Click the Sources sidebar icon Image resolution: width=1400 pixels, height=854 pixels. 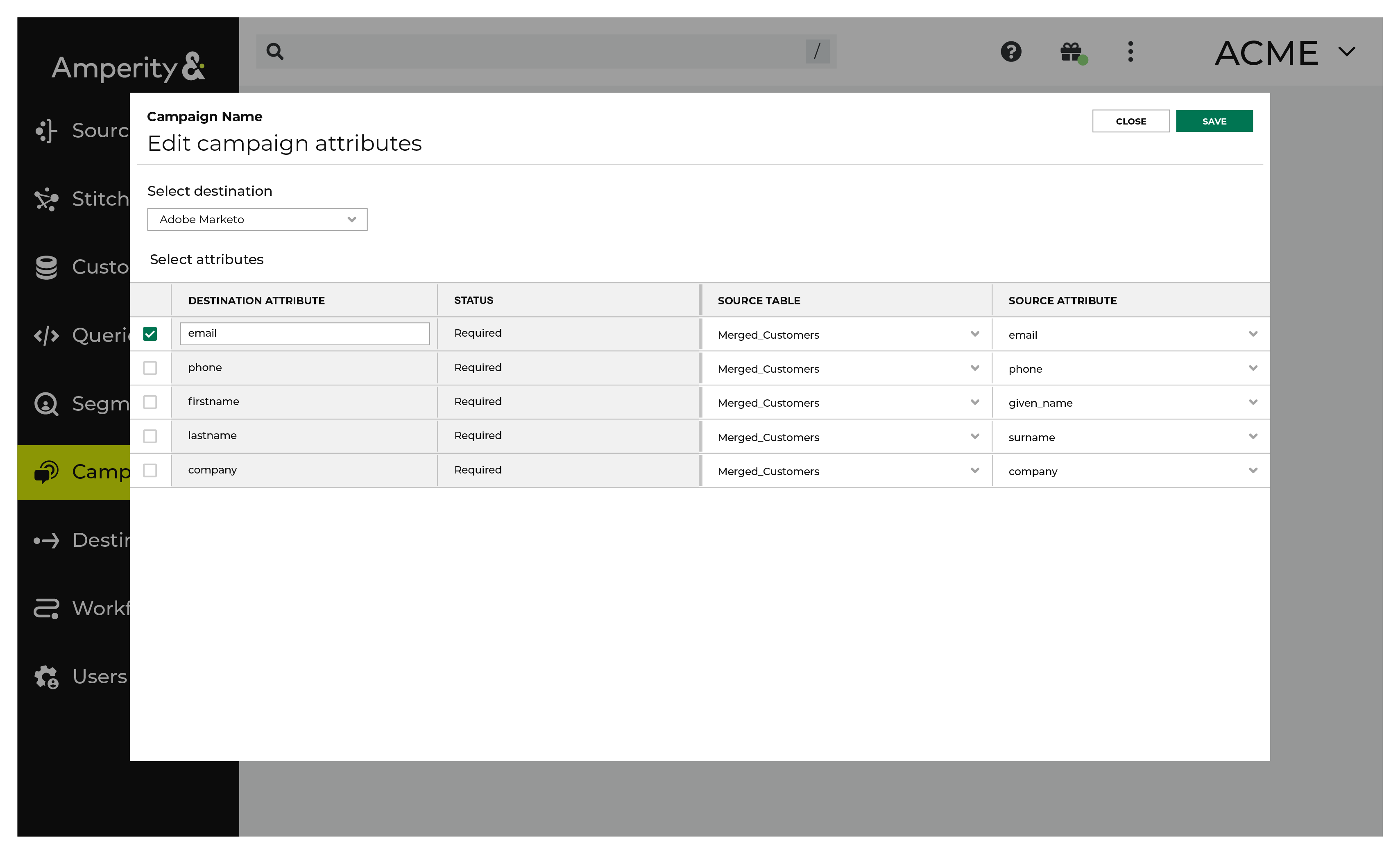[46, 131]
